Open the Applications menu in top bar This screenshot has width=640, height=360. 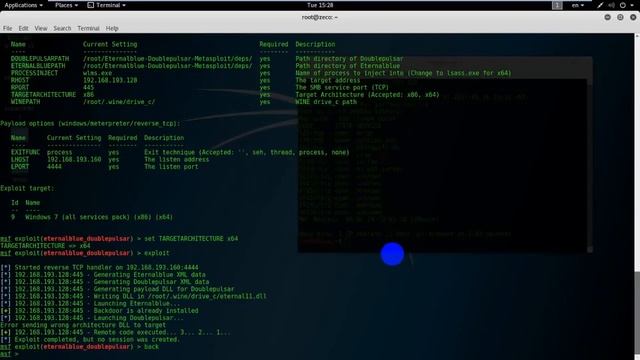click(23, 5)
